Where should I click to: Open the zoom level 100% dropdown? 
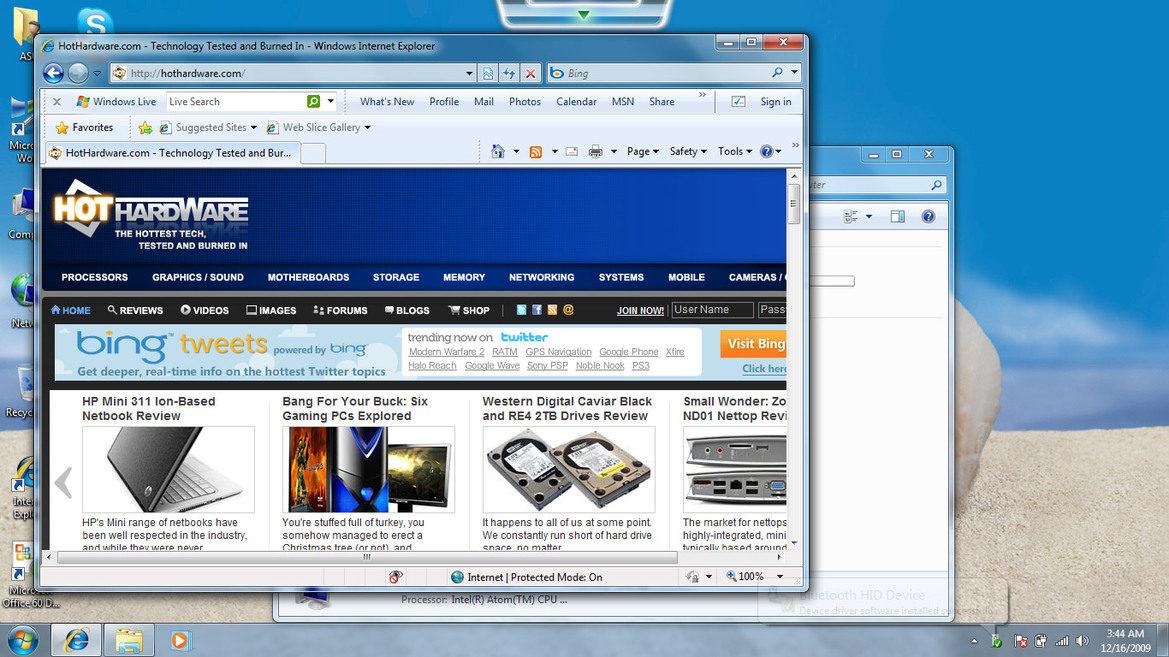[x=780, y=576]
